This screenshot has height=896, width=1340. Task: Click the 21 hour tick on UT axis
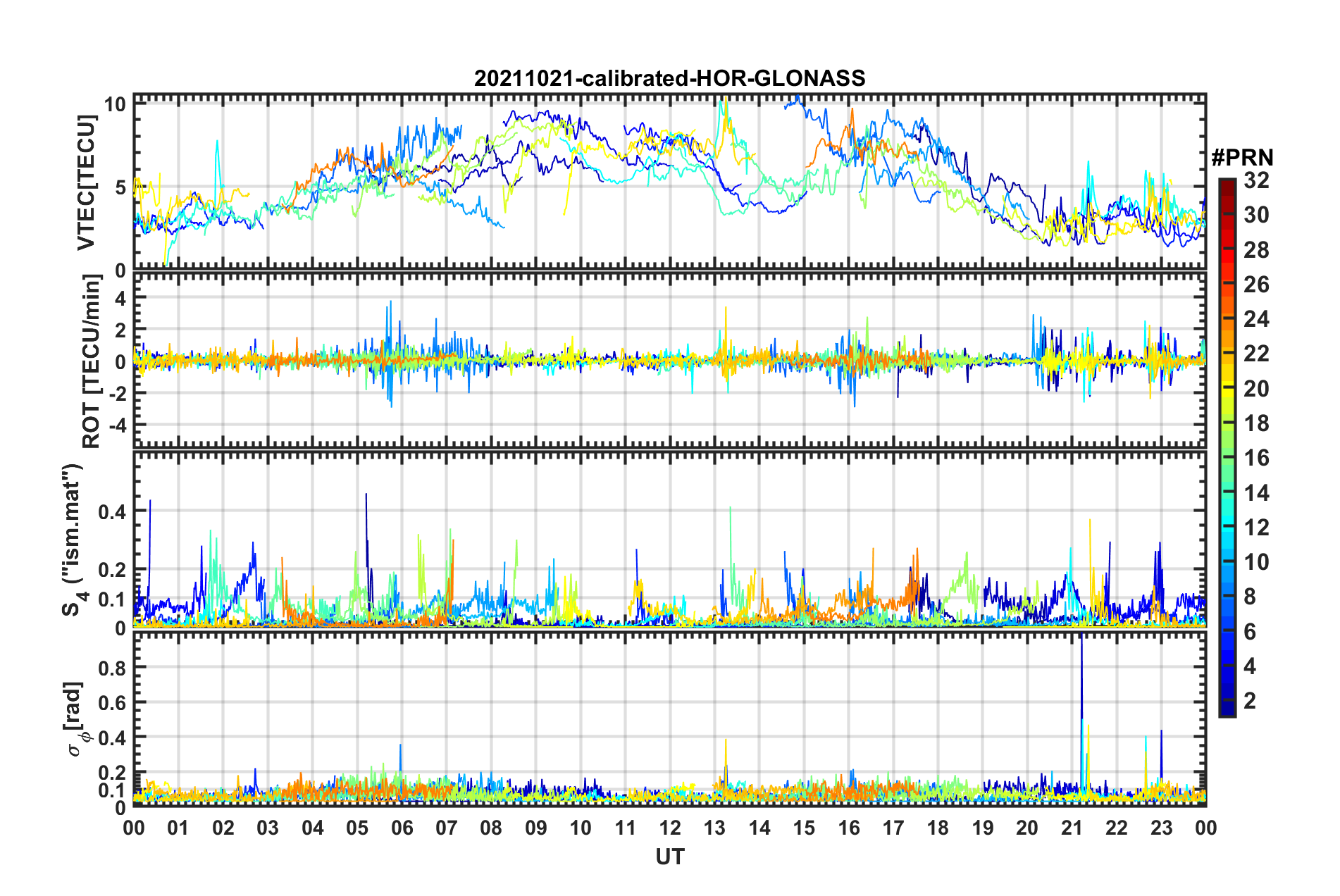click(x=1072, y=827)
